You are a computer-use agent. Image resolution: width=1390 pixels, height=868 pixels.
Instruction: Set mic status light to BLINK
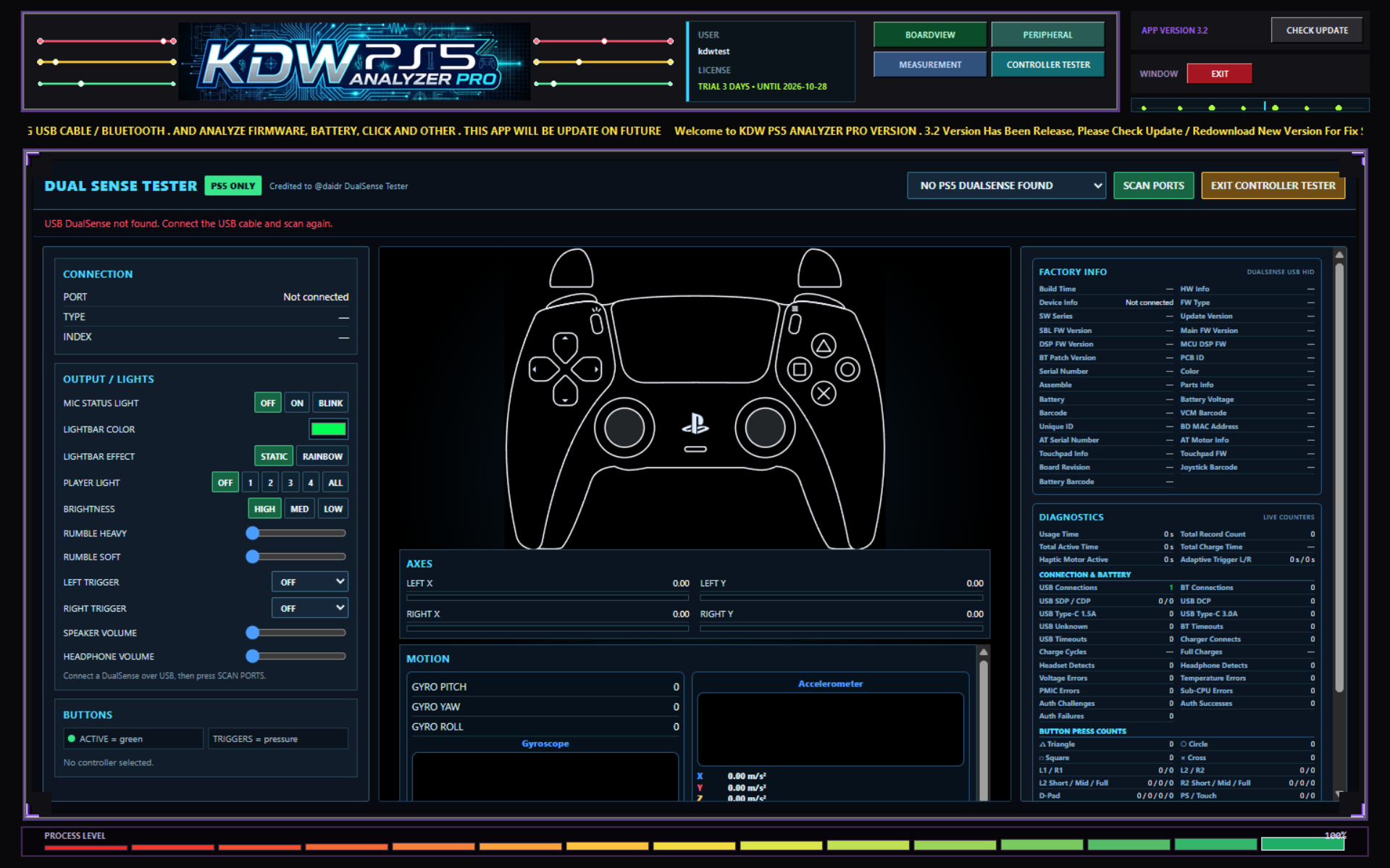coord(330,403)
